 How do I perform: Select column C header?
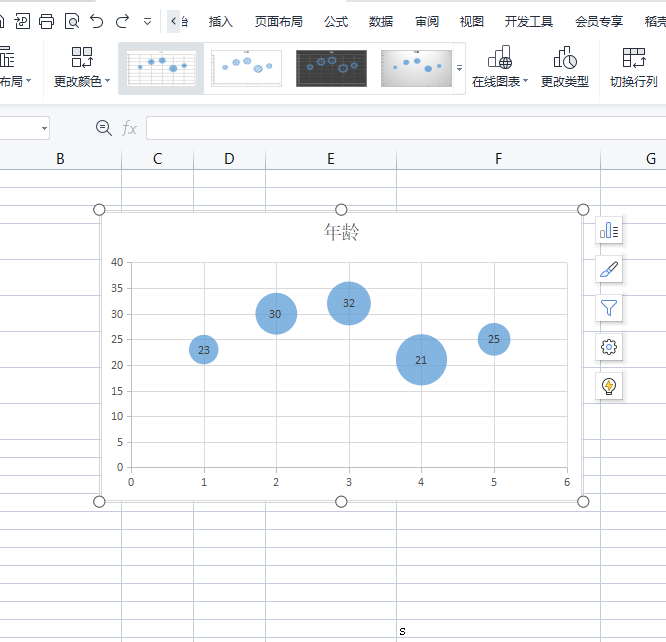pyautogui.click(x=158, y=159)
